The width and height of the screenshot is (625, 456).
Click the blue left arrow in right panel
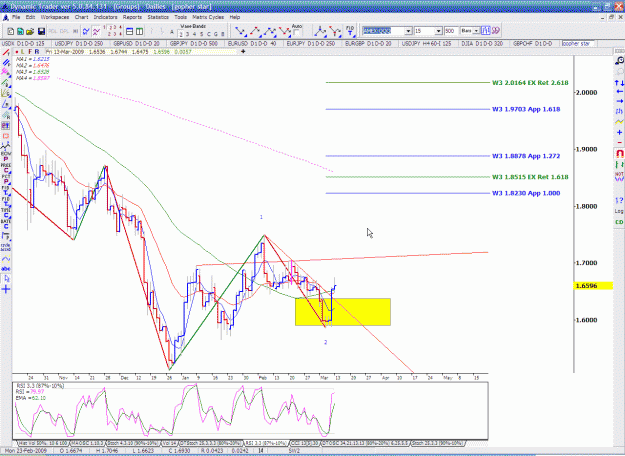pos(619,91)
